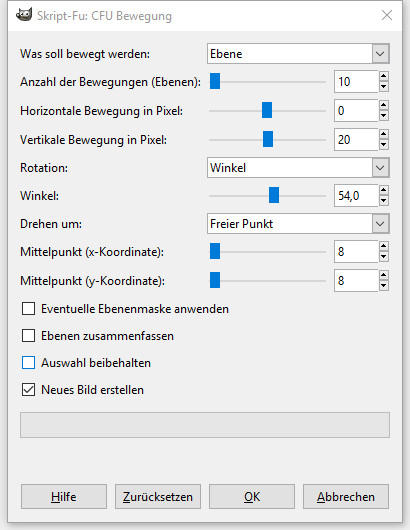Close the Skript-Fu CFU Bewegung dialog

click(387, 15)
